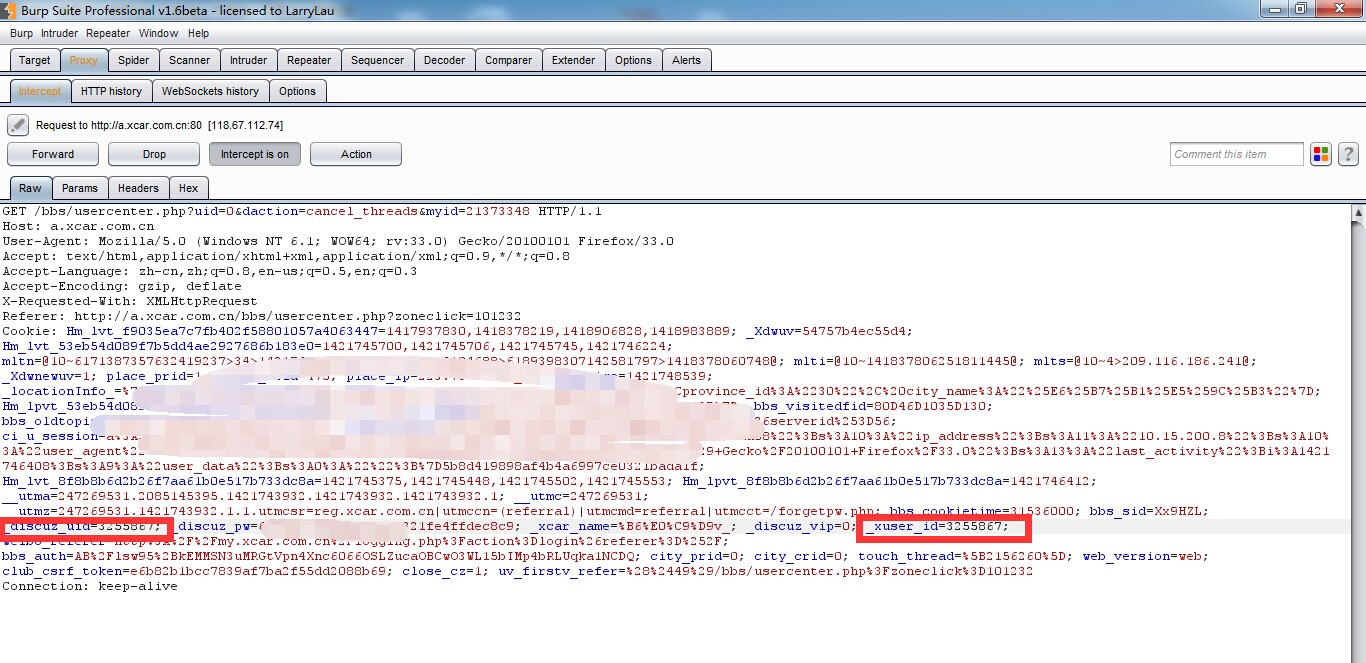Image resolution: width=1366 pixels, height=663 pixels.
Task: Drop the intercepted request
Action: [154, 154]
